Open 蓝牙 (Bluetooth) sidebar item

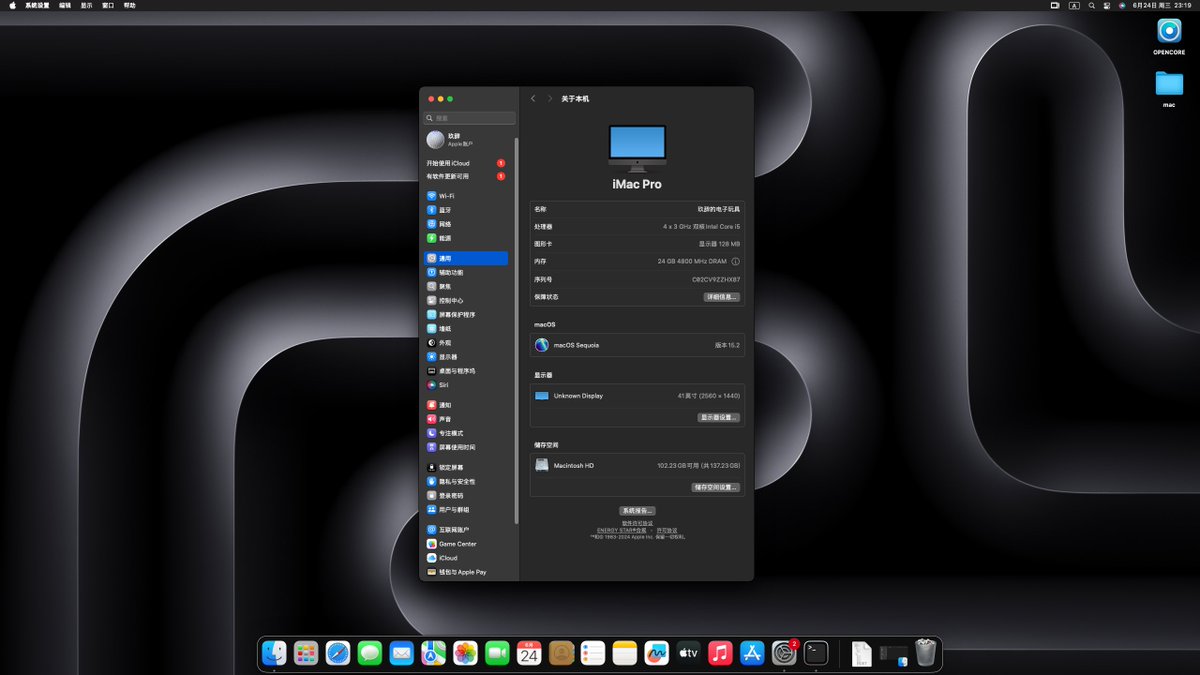click(466, 210)
